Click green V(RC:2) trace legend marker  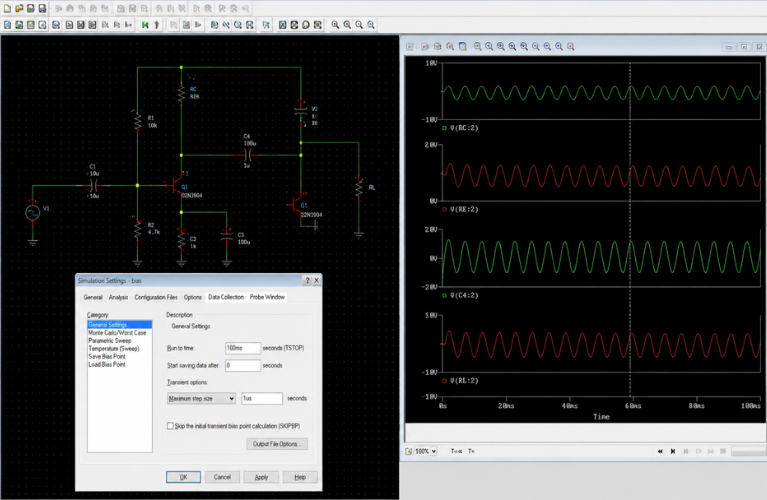(x=444, y=128)
